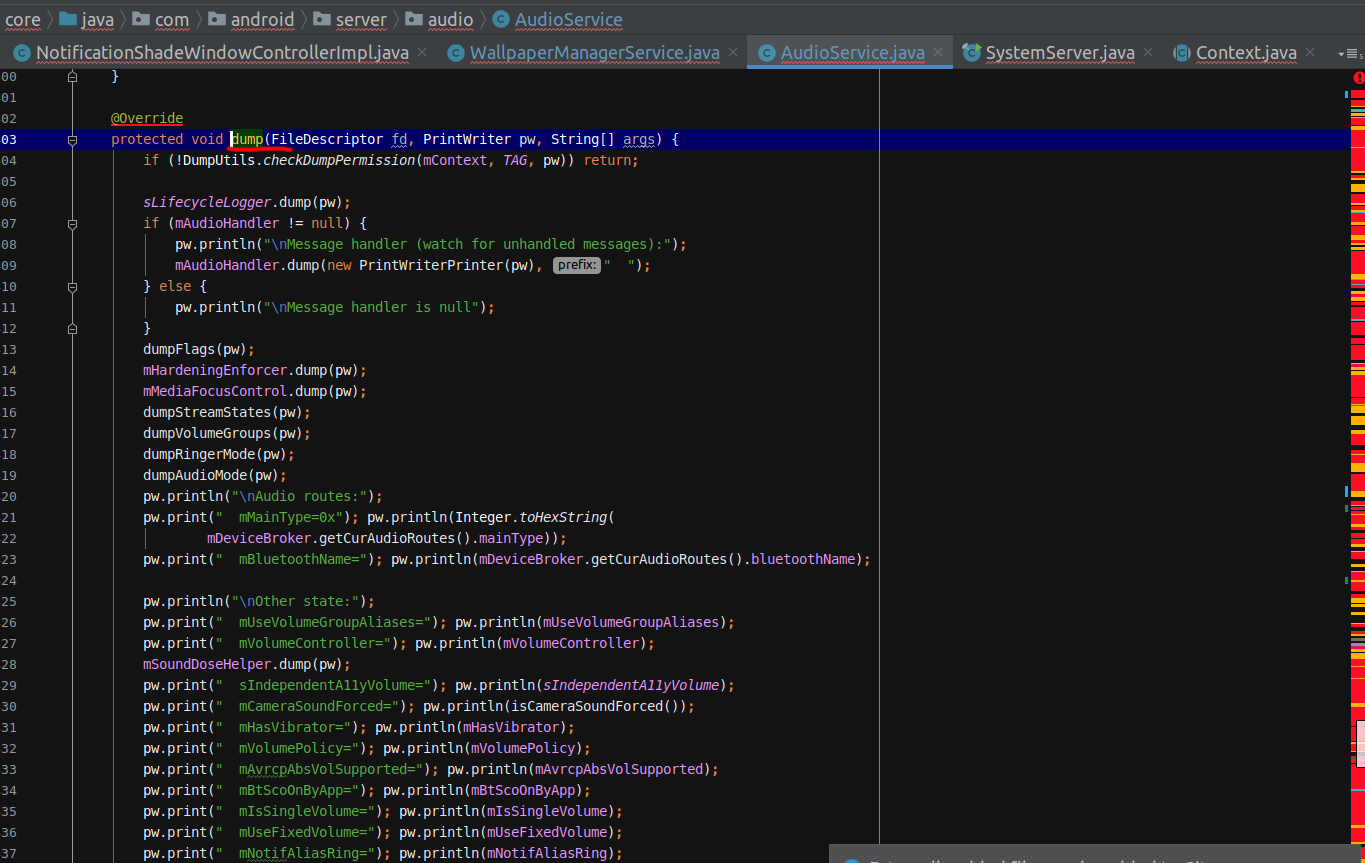Click PrintWriterPrinter constructor call
Screen dimensions: 1365x863
(x=431, y=265)
